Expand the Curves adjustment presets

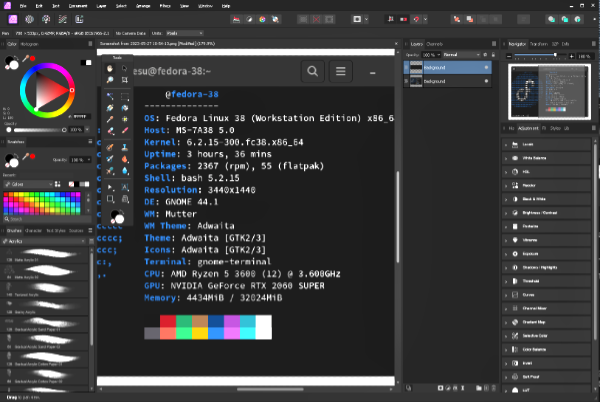click(x=506, y=295)
